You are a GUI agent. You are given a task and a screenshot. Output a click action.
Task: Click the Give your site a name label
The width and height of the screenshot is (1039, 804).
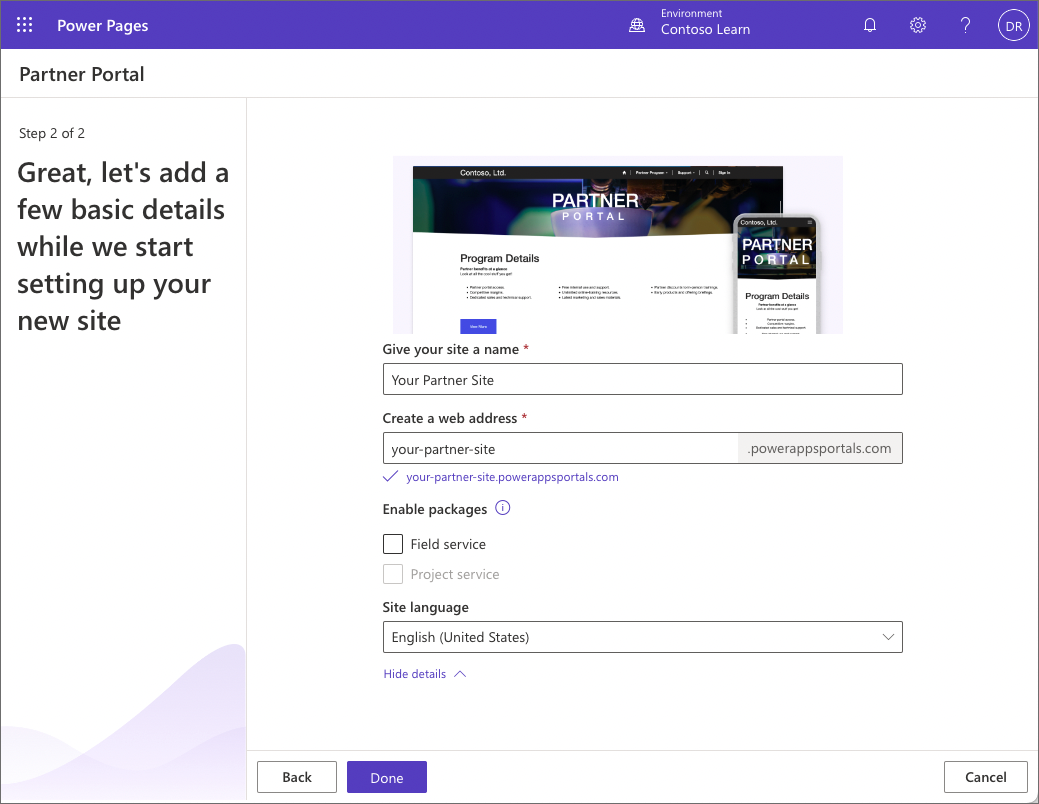click(451, 349)
